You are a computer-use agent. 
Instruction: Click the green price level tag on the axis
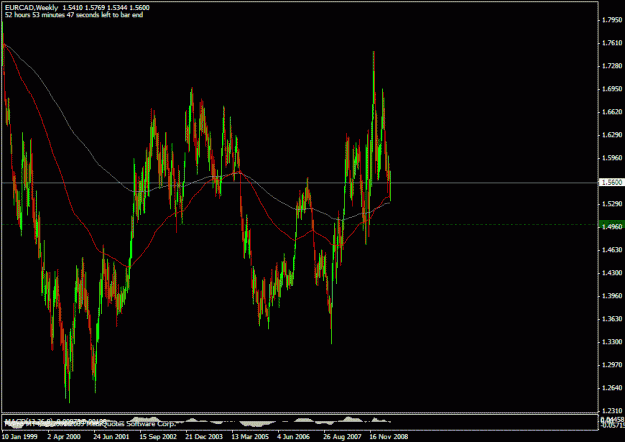(x=612, y=224)
